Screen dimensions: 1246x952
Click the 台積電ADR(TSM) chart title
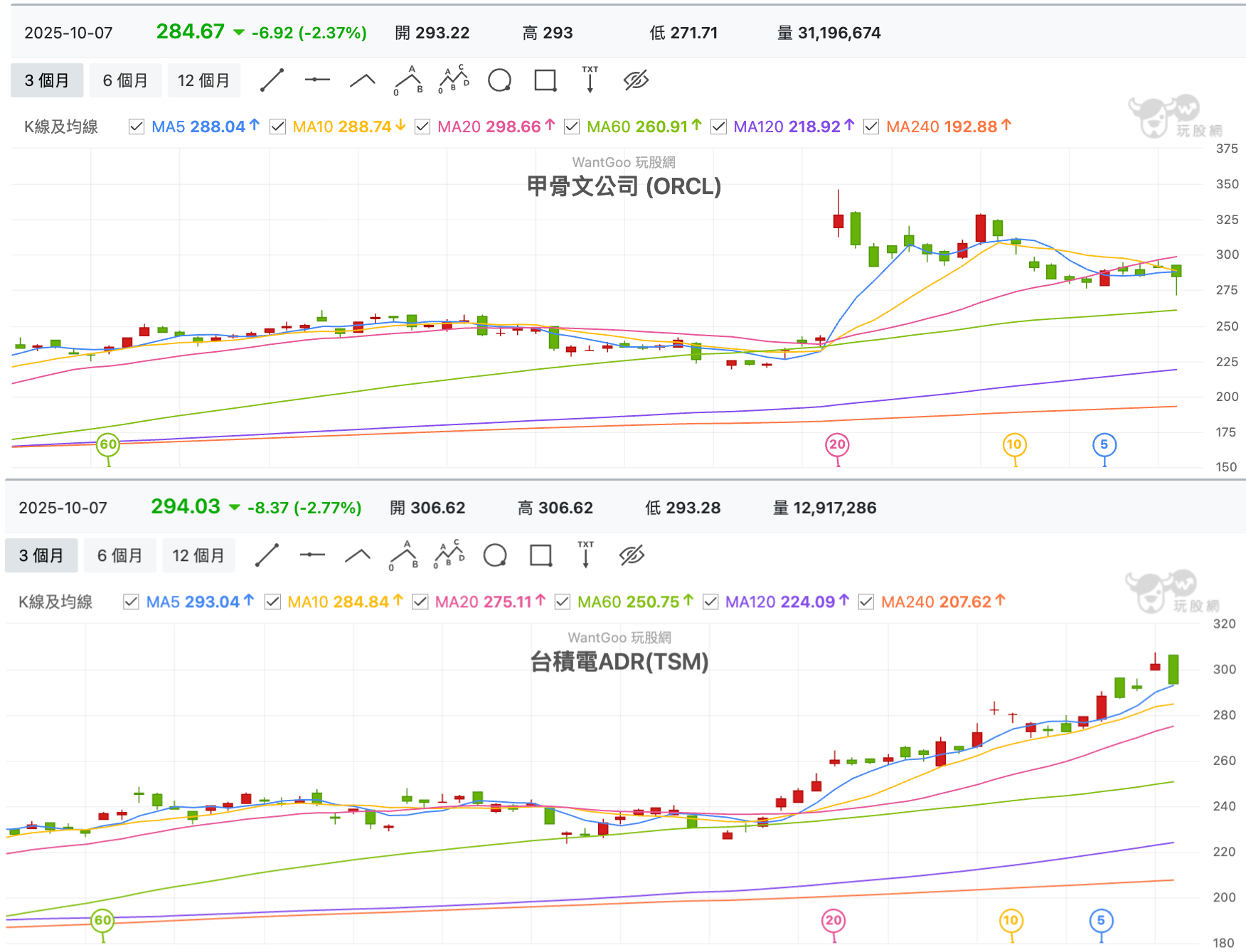pyautogui.click(x=619, y=662)
